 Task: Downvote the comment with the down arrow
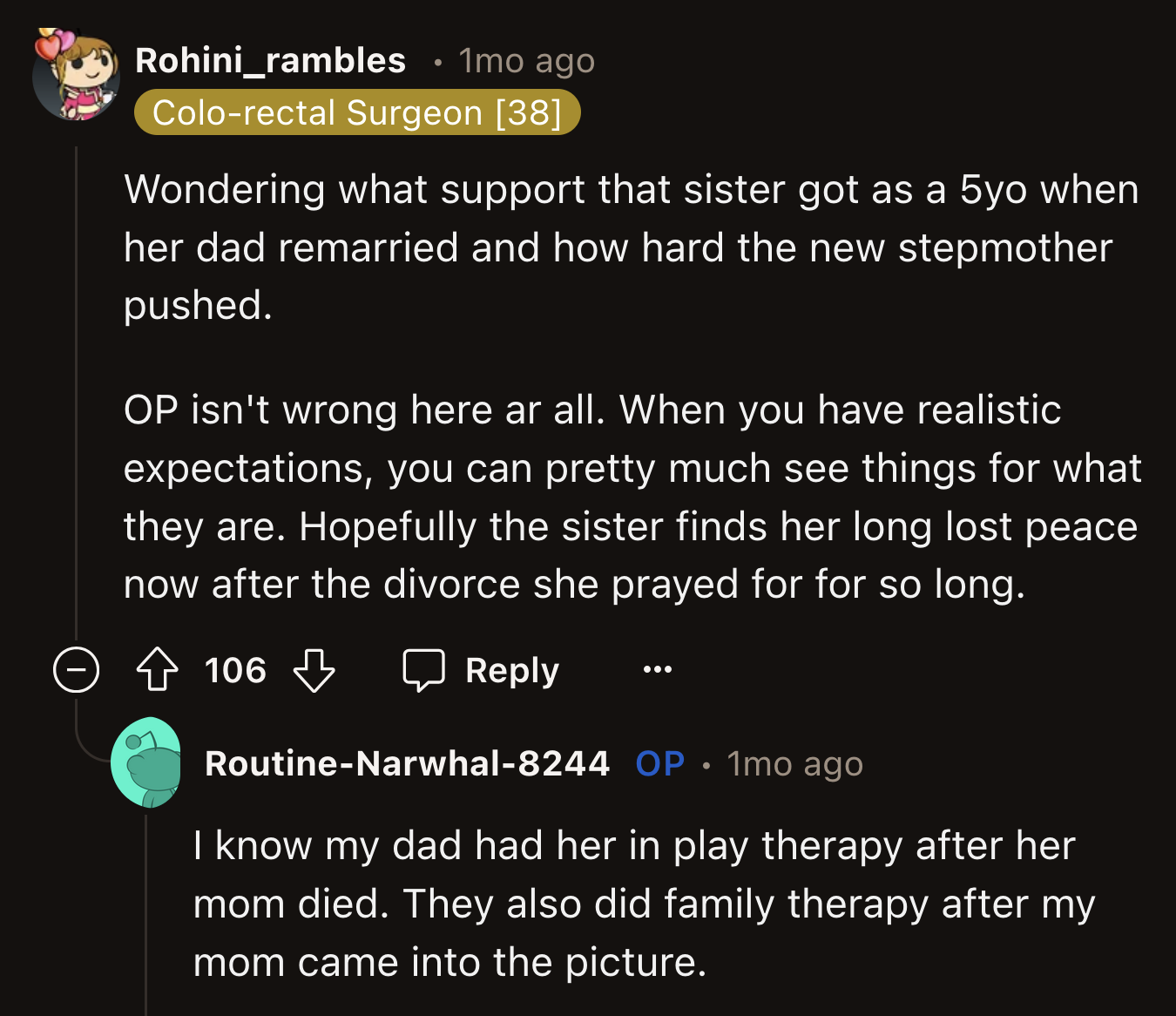tap(315, 671)
